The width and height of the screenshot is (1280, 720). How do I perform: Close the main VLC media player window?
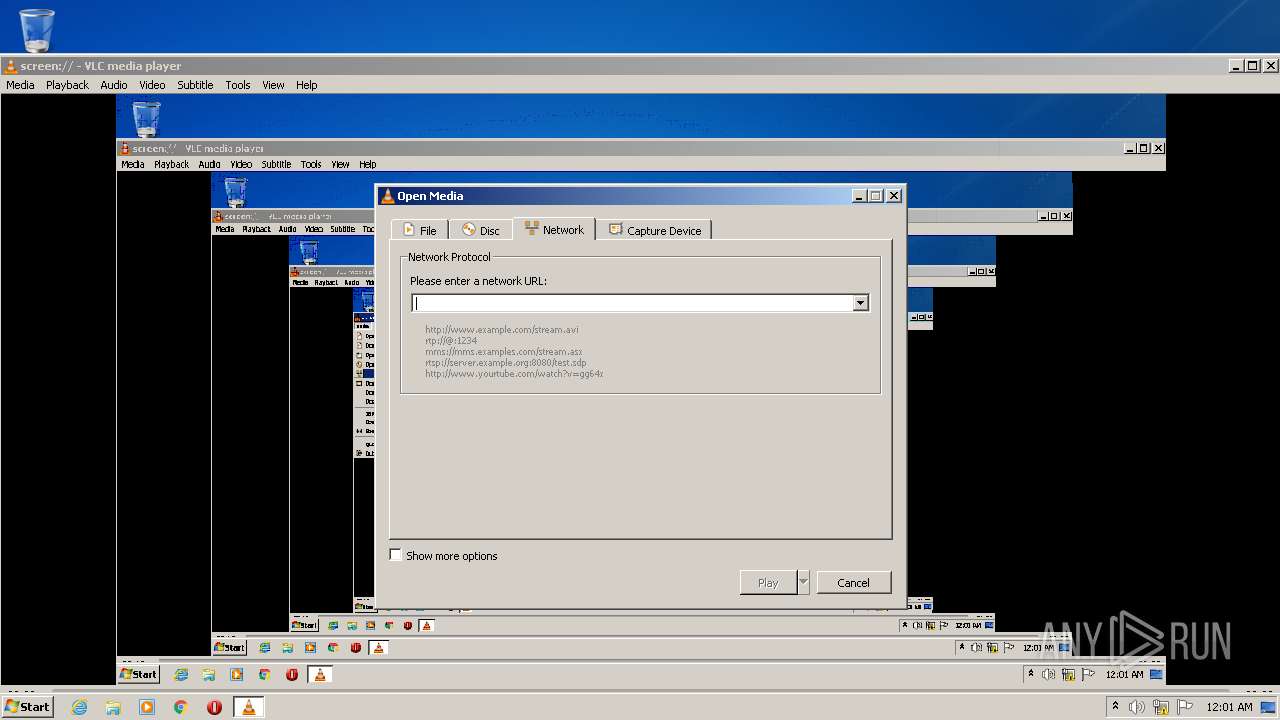tap(1271, 66)
